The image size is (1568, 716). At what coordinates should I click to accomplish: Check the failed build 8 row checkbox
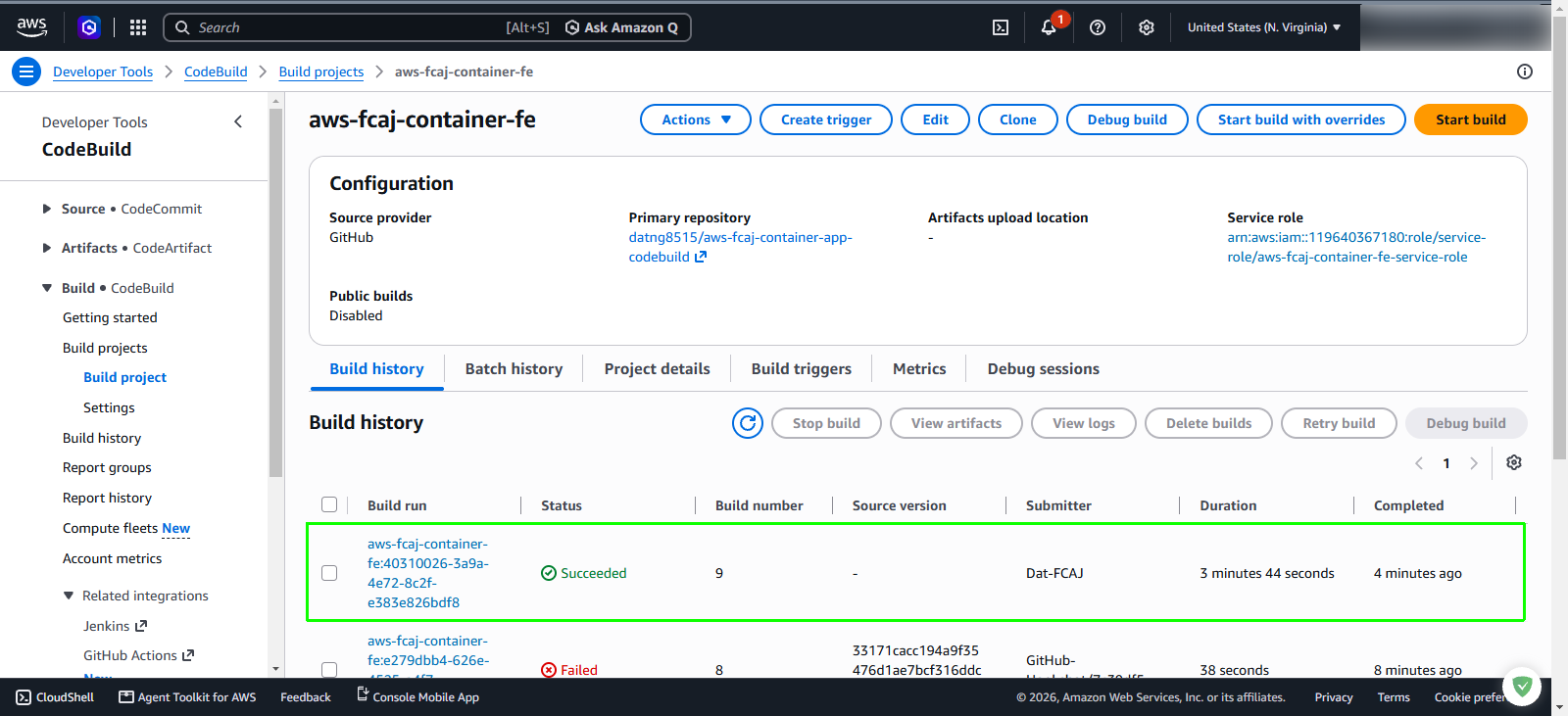(329, 670)
